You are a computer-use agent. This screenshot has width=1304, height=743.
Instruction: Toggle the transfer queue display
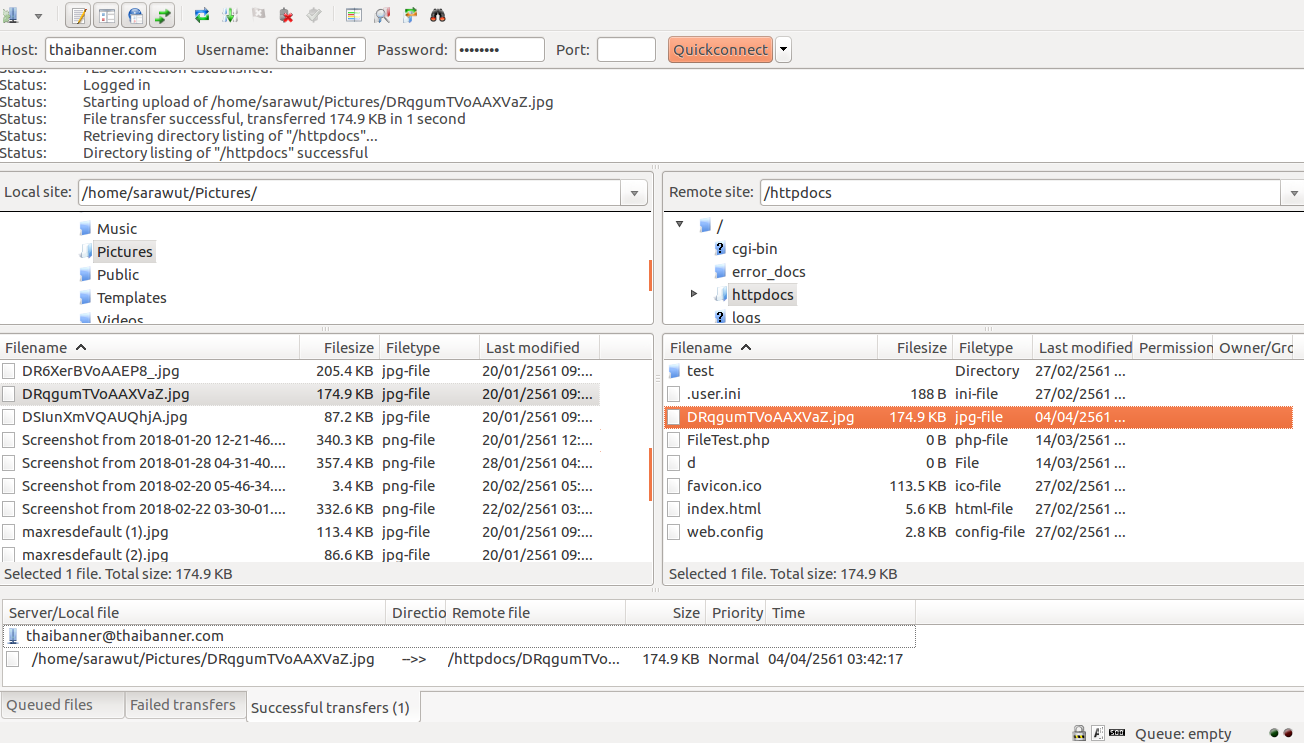click(162, 15)
